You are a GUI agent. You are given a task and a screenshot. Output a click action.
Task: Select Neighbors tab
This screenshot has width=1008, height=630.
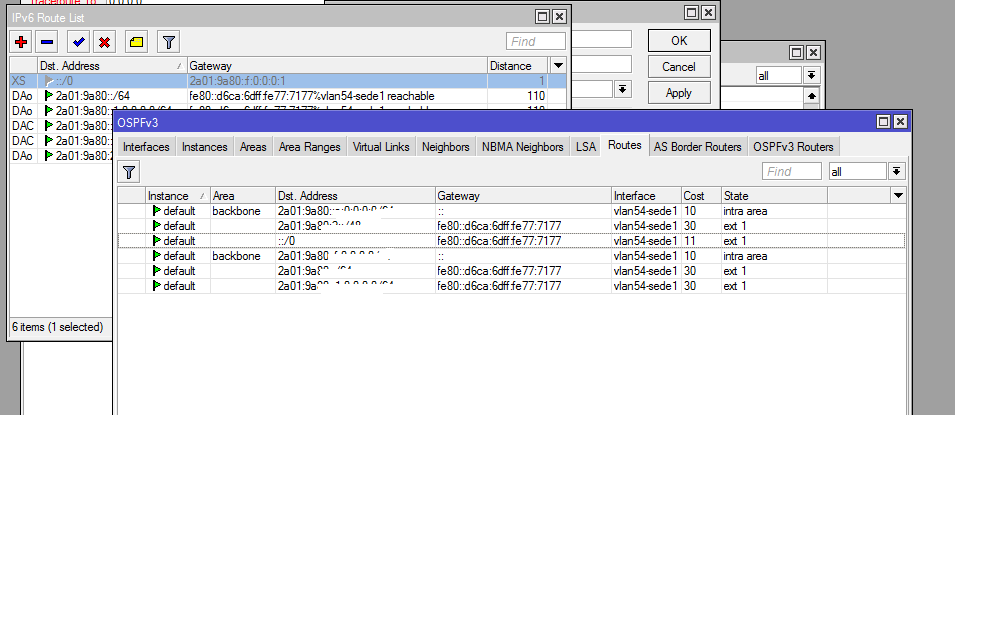pyautogui.click(x=446, y=147)
